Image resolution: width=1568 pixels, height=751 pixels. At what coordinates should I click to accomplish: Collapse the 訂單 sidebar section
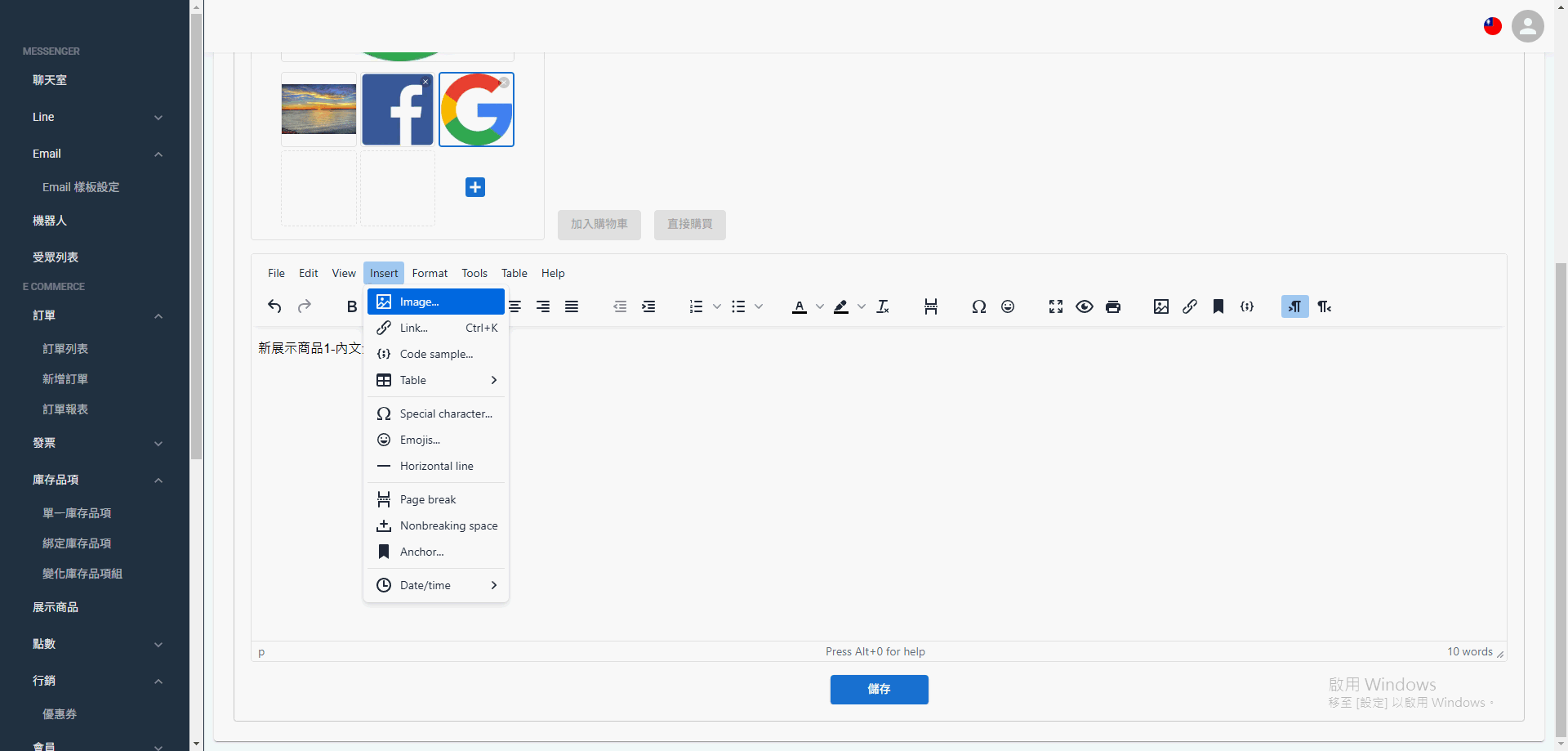(158, 316)
